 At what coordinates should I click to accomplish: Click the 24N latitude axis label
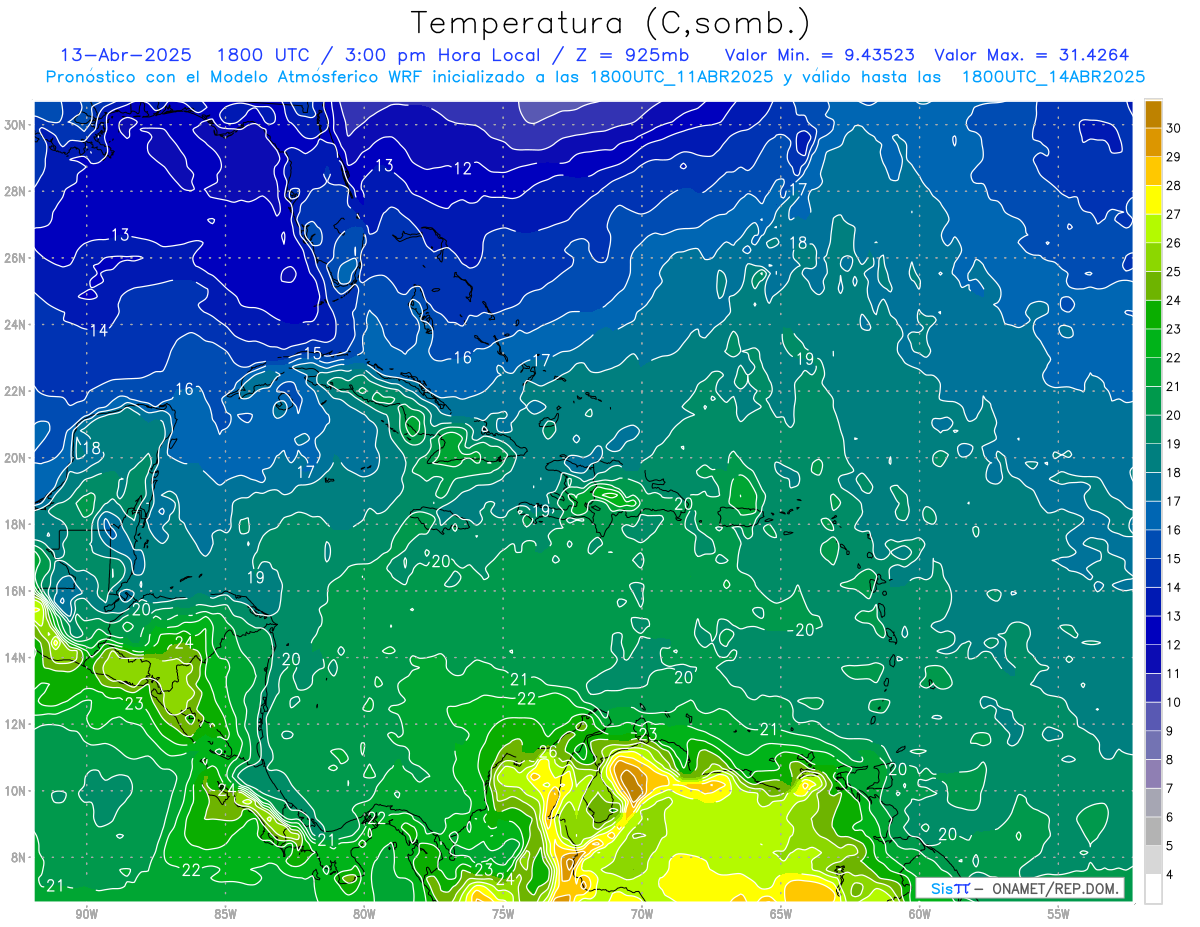pos(14,324)
